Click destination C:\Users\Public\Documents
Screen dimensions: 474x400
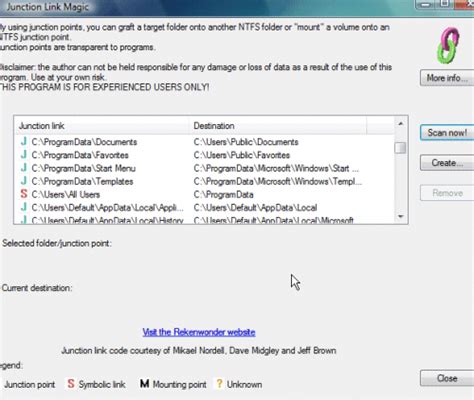point(246,142)
